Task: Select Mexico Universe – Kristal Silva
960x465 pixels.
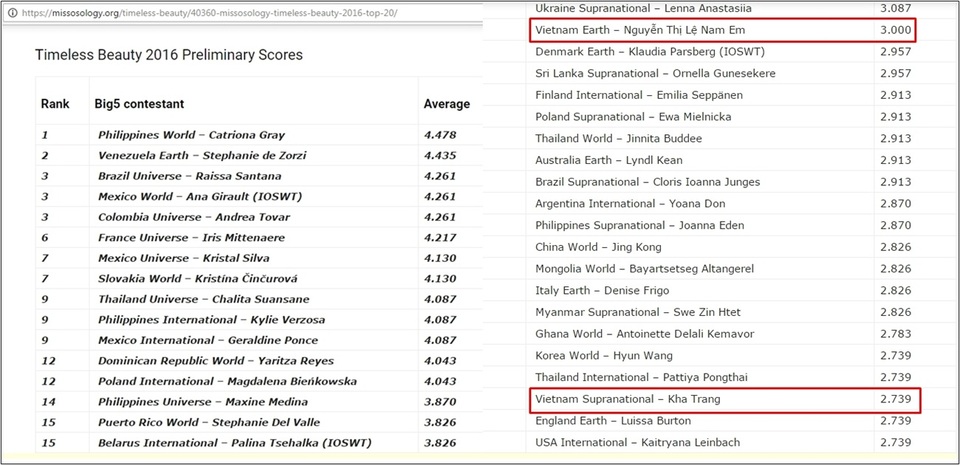Action: point(184,258)
